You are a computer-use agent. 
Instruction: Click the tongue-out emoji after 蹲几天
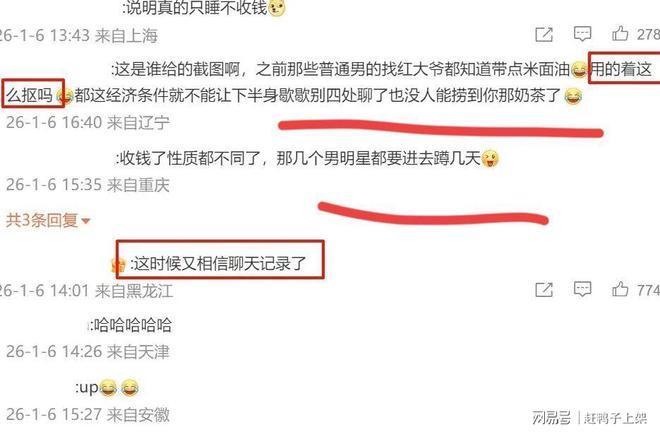tap(490, 159)
